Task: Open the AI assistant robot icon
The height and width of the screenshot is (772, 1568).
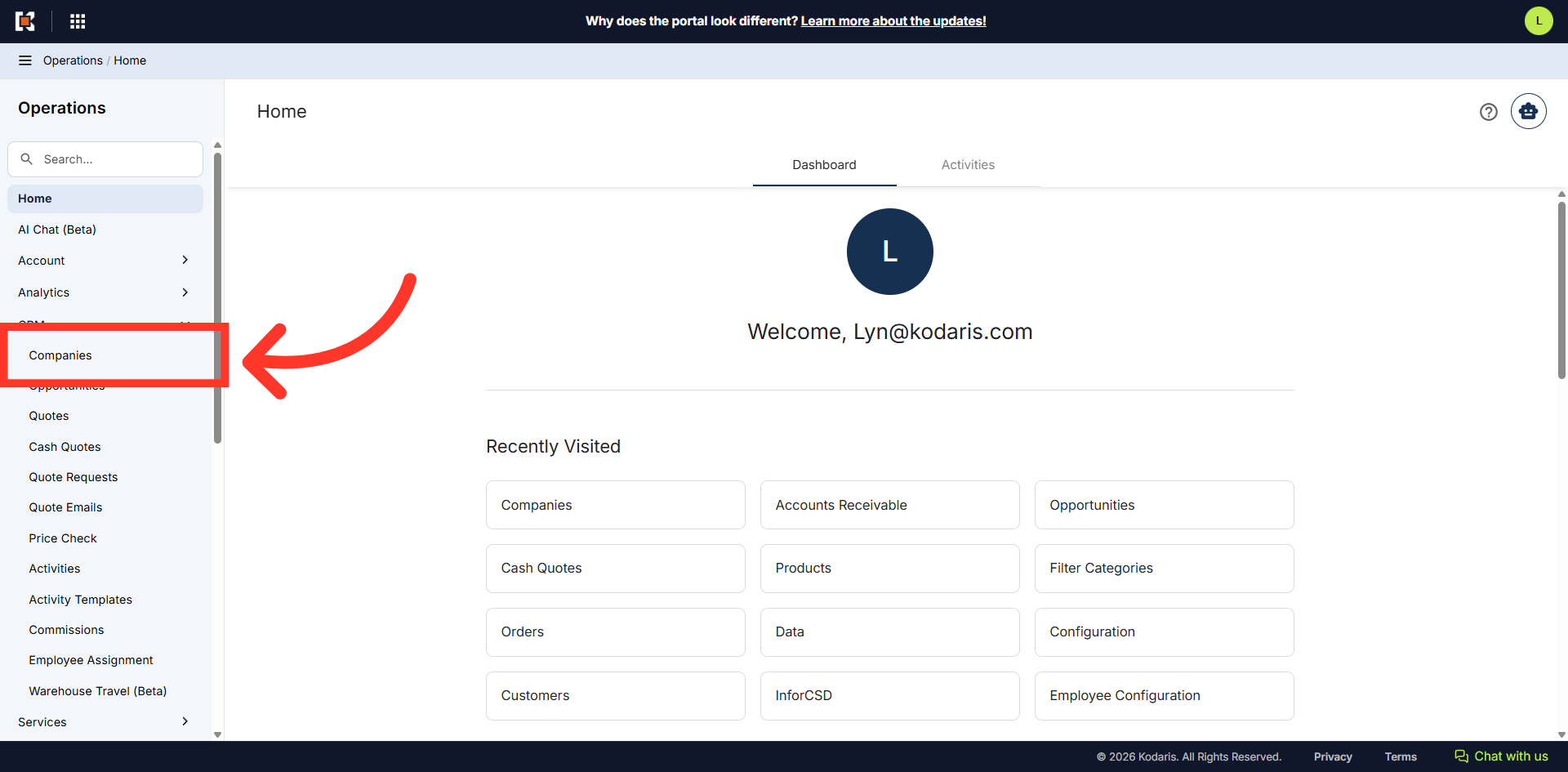Action: [1529, 111]
